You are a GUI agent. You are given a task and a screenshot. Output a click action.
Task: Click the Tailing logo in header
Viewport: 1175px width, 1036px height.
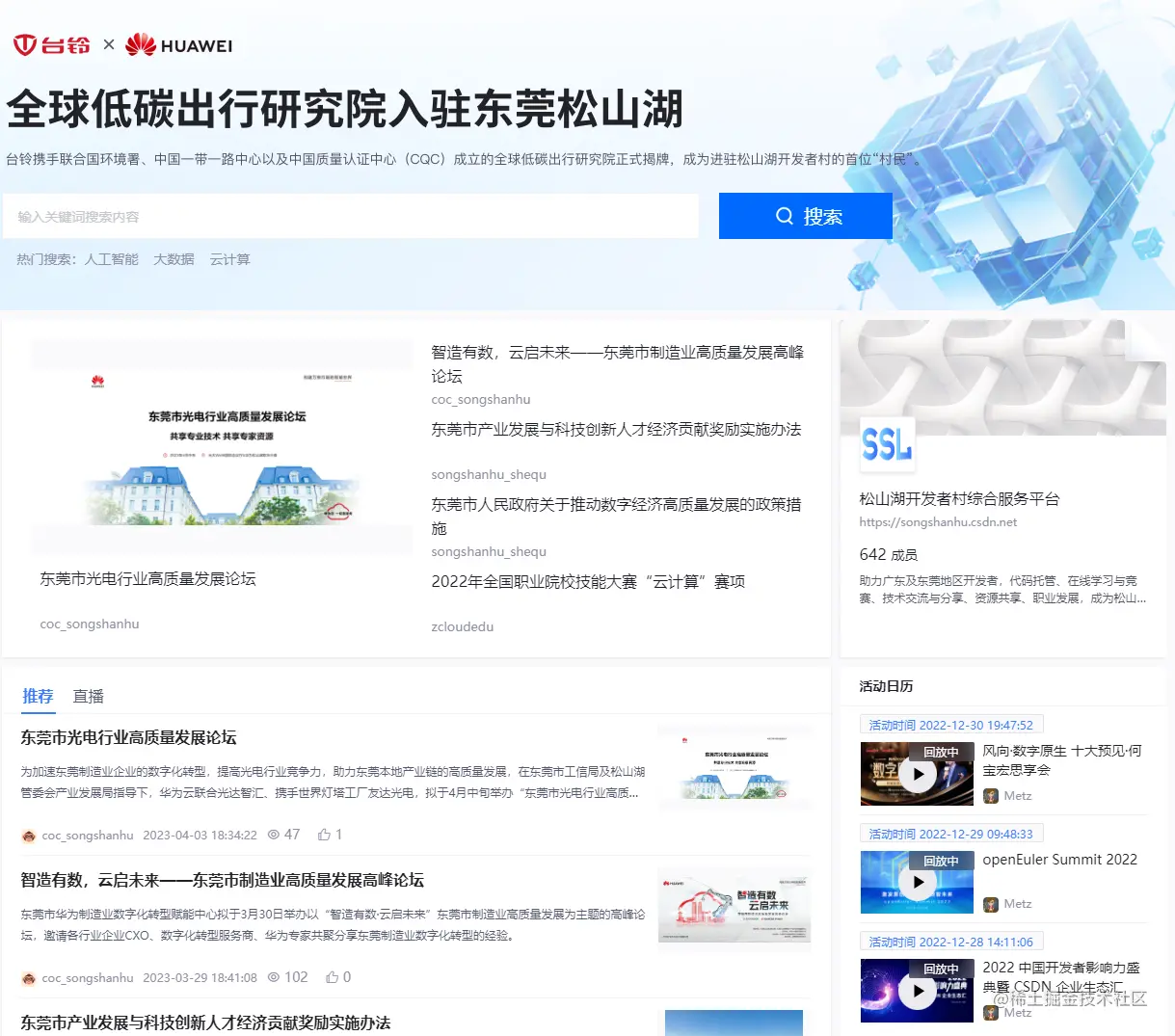(x=51, y=45)
